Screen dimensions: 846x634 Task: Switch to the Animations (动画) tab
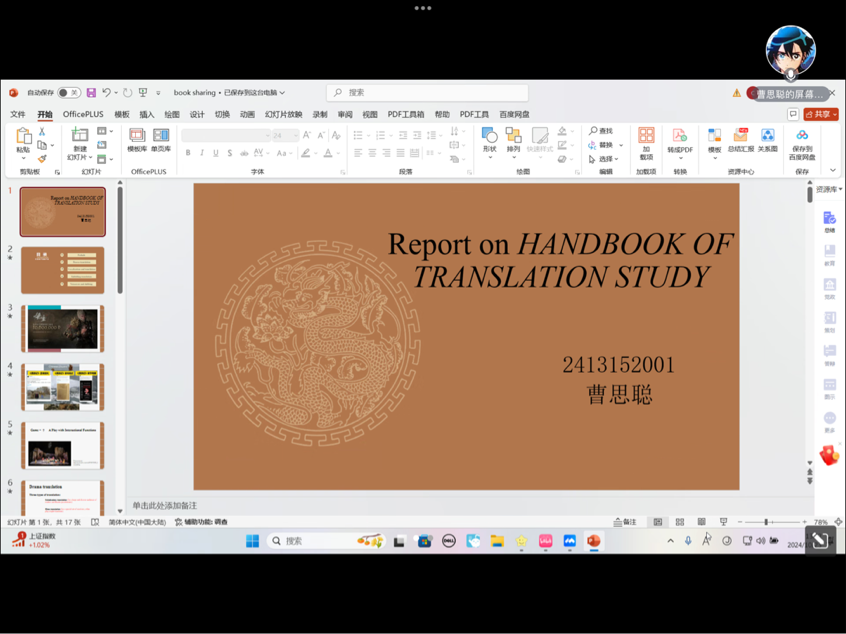point(247,115)
